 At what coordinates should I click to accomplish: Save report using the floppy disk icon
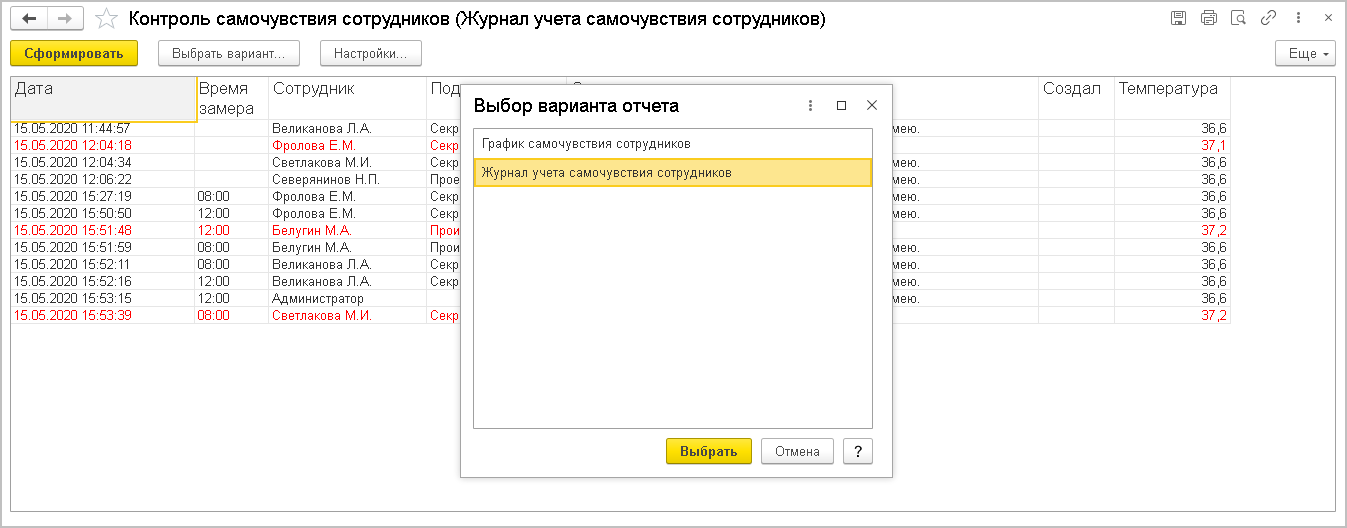pos(1178,19)
